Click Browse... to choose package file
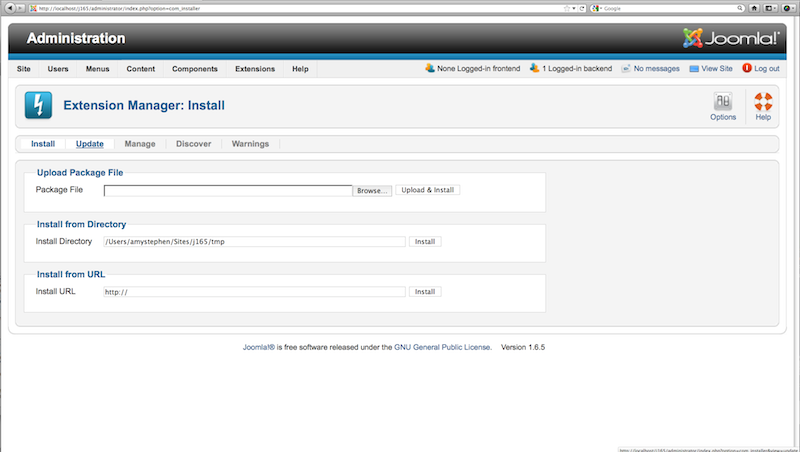800x452 pixels. point(372,190)
